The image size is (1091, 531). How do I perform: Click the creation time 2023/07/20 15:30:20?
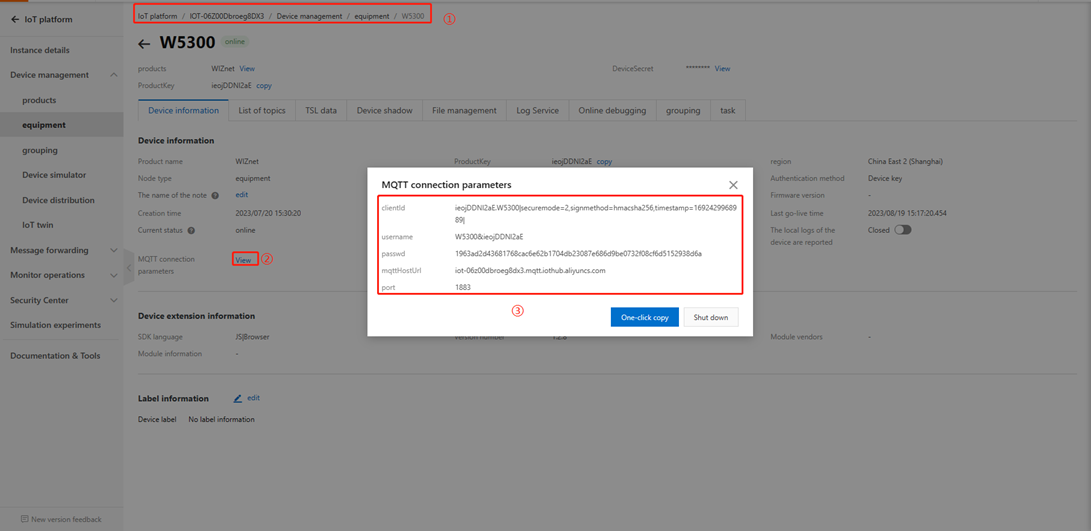pos(268,213)
